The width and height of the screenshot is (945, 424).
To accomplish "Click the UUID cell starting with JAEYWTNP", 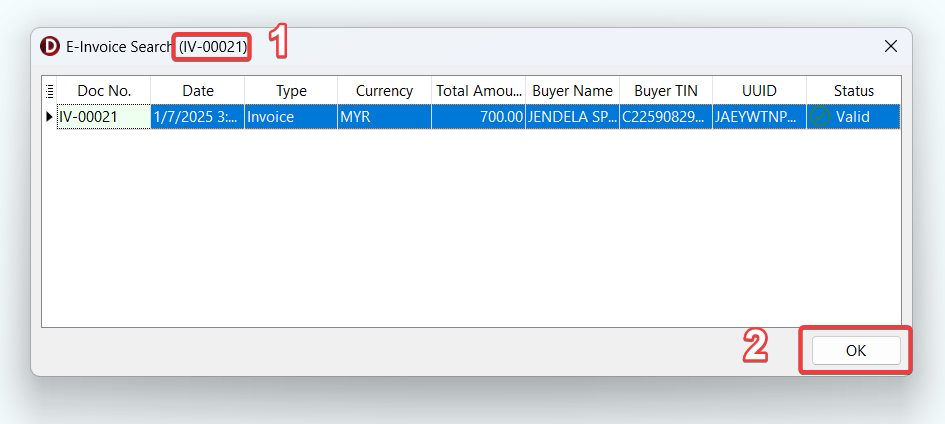I will [x=759, y=117].
